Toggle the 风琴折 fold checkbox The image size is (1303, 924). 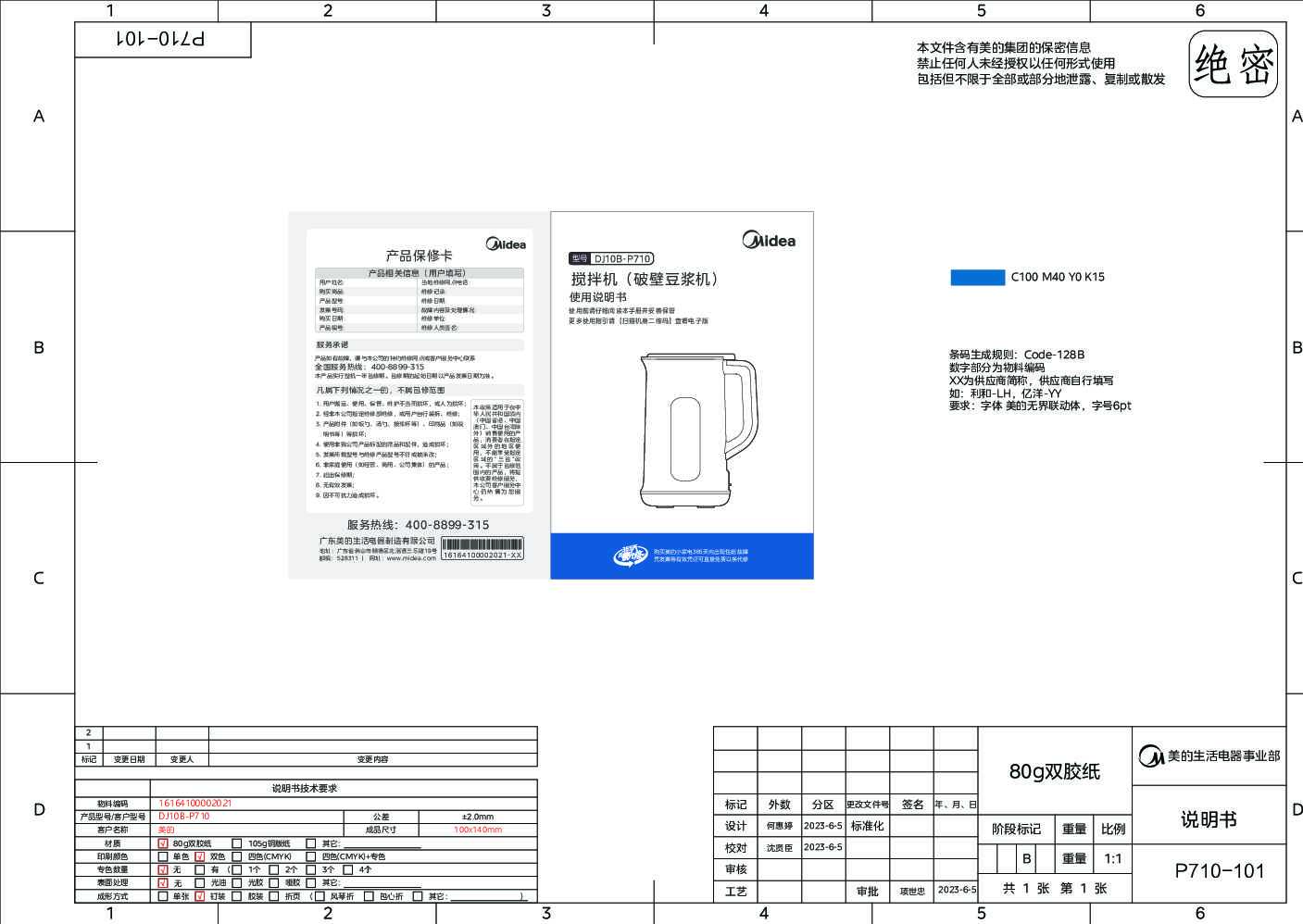point(320,896)
